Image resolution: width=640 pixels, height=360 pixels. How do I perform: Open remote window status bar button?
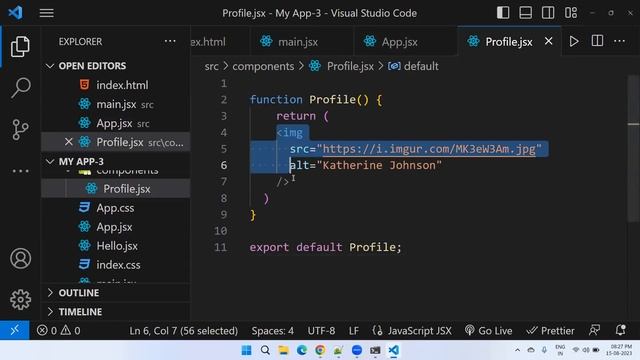point(15,330)
